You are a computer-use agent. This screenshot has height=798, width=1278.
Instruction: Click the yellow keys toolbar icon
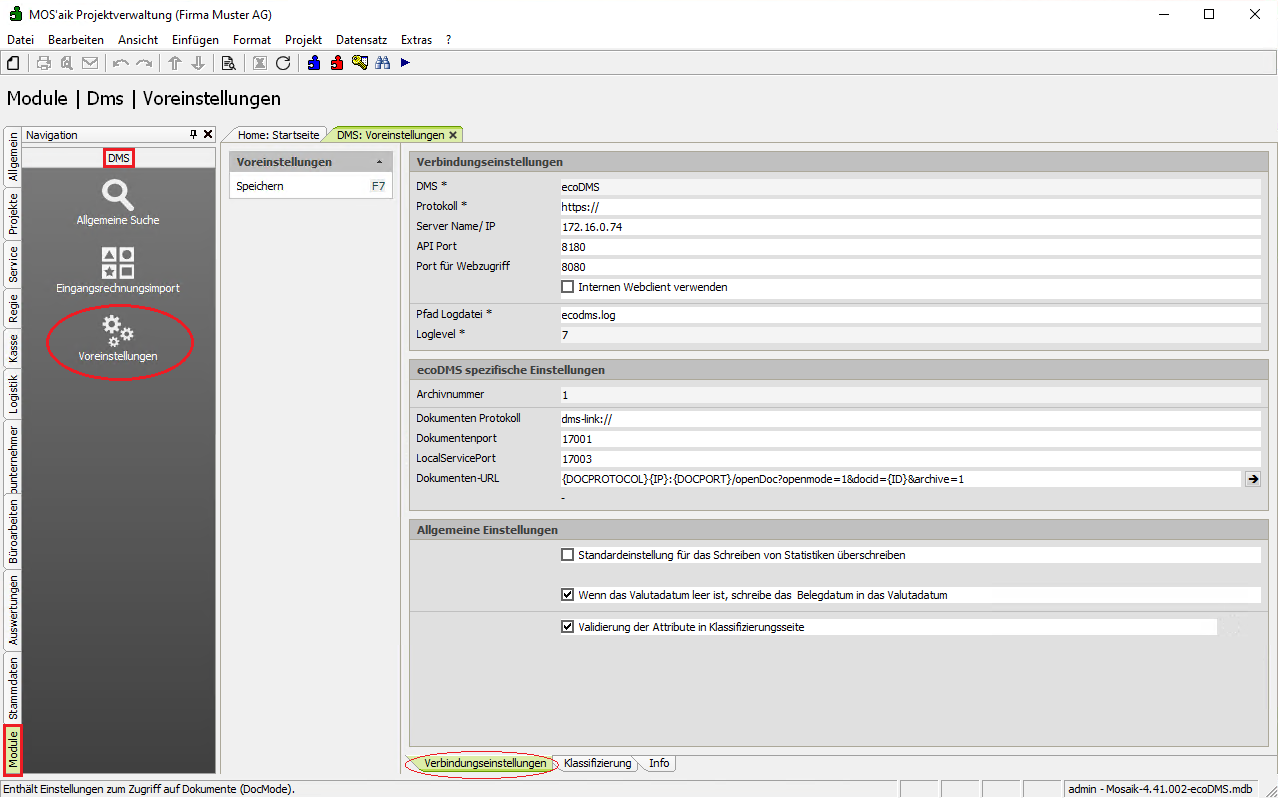click(360, 63)
